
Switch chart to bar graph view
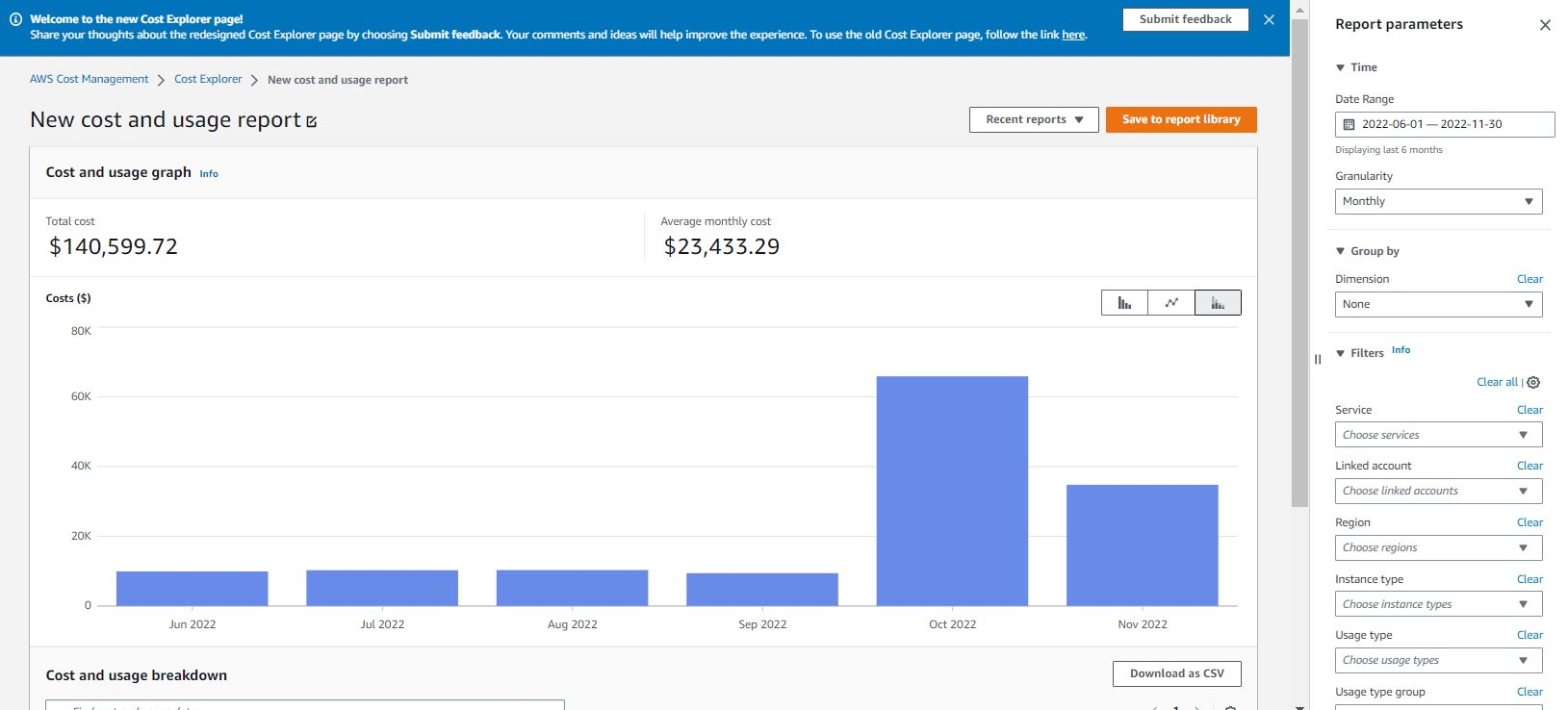[1124, 303]
